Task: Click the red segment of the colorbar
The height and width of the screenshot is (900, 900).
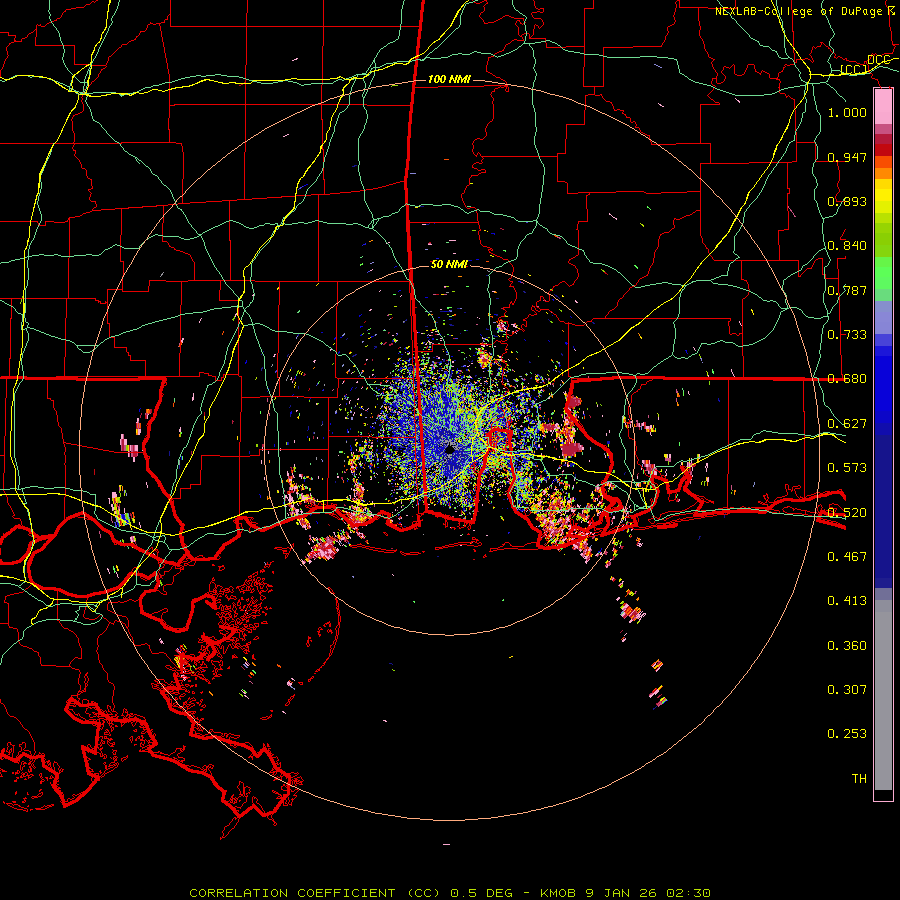Action: pyautogui.click(x=883, y=150)
